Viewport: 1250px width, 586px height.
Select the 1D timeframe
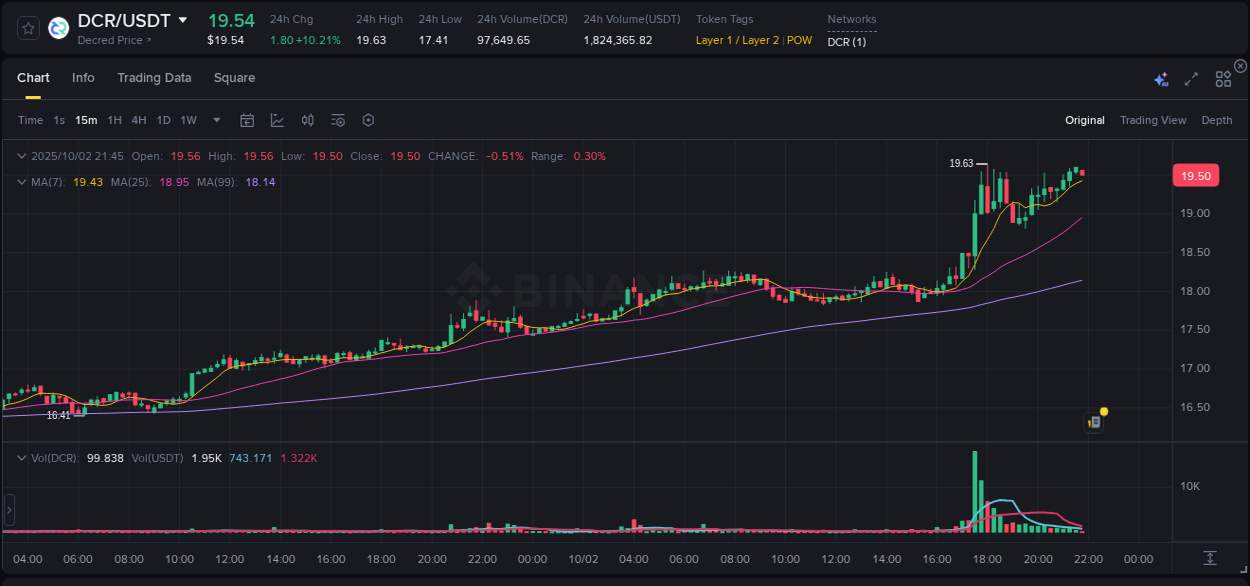tap(163, 119)
